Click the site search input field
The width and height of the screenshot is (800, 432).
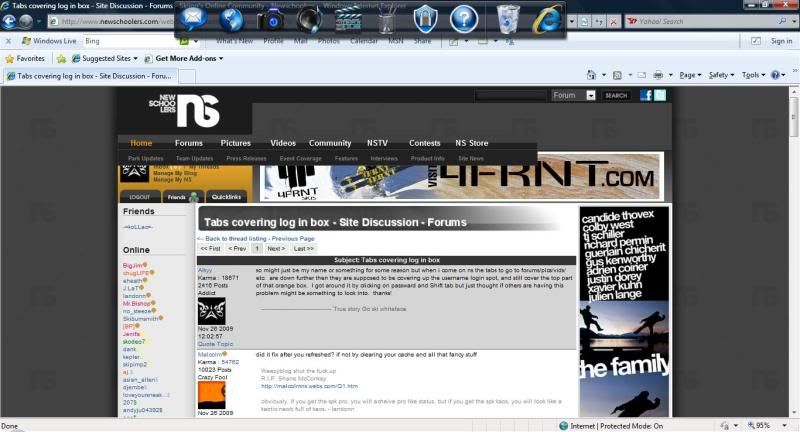click(x=510, y=95)
